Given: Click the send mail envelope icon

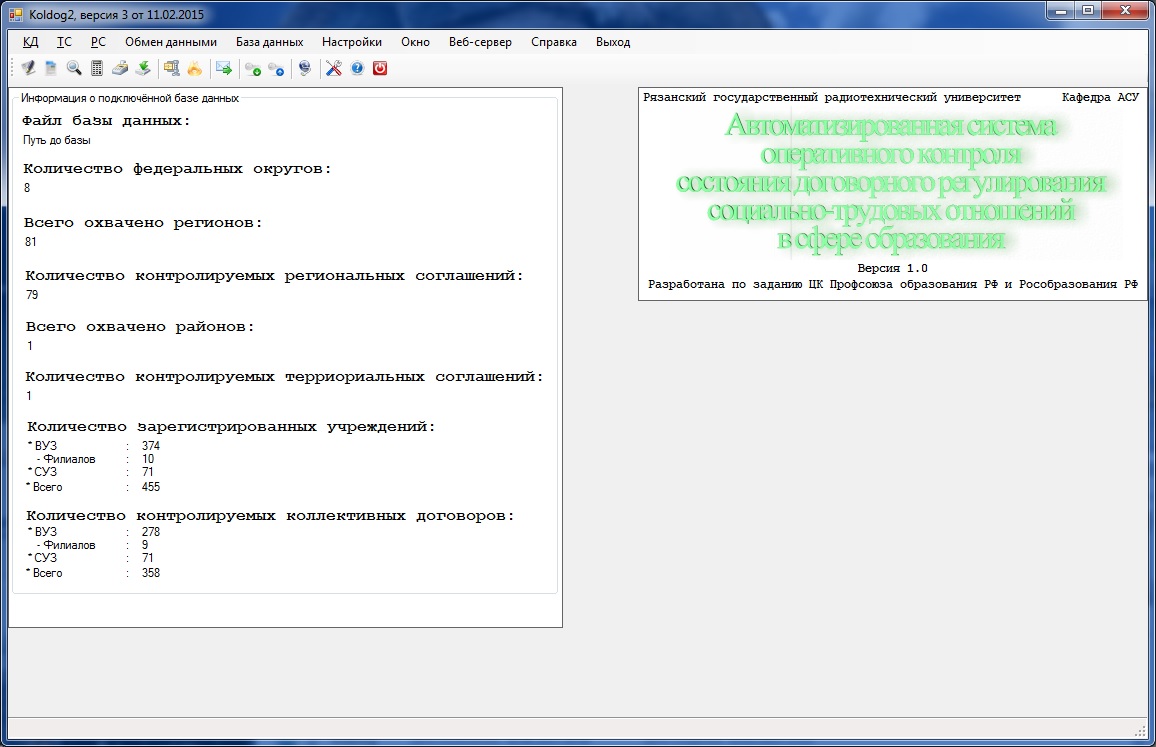Looking at the screenshot, I should pos(223,69).
